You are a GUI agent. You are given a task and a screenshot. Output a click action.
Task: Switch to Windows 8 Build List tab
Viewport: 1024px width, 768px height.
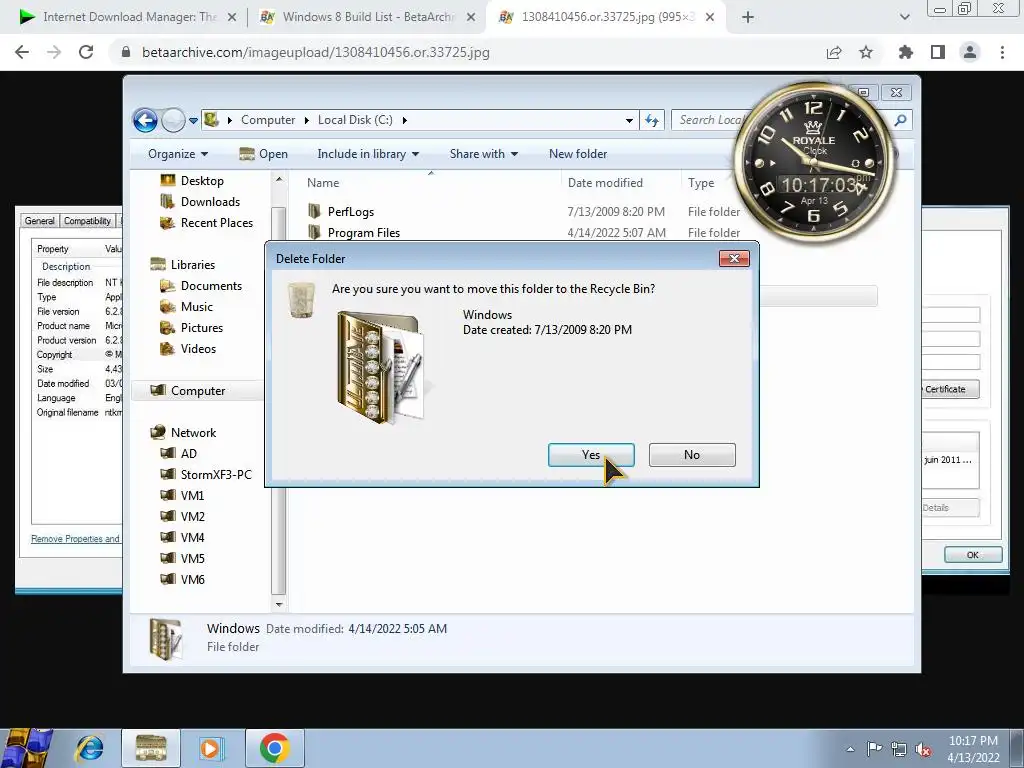coord(368,17)
